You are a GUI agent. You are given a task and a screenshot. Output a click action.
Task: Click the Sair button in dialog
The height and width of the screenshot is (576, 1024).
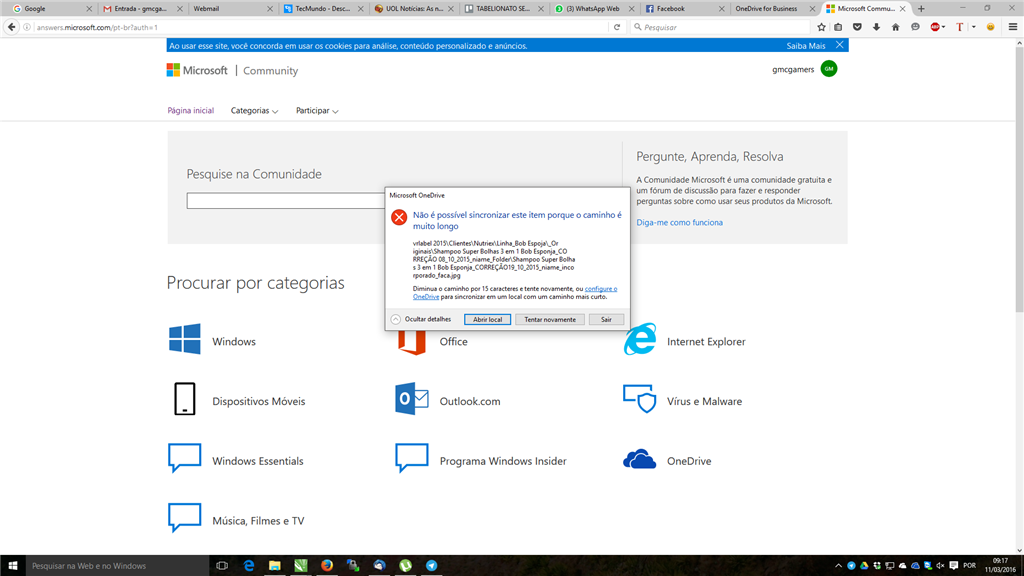pyautogui.click(x=606, y=319)
